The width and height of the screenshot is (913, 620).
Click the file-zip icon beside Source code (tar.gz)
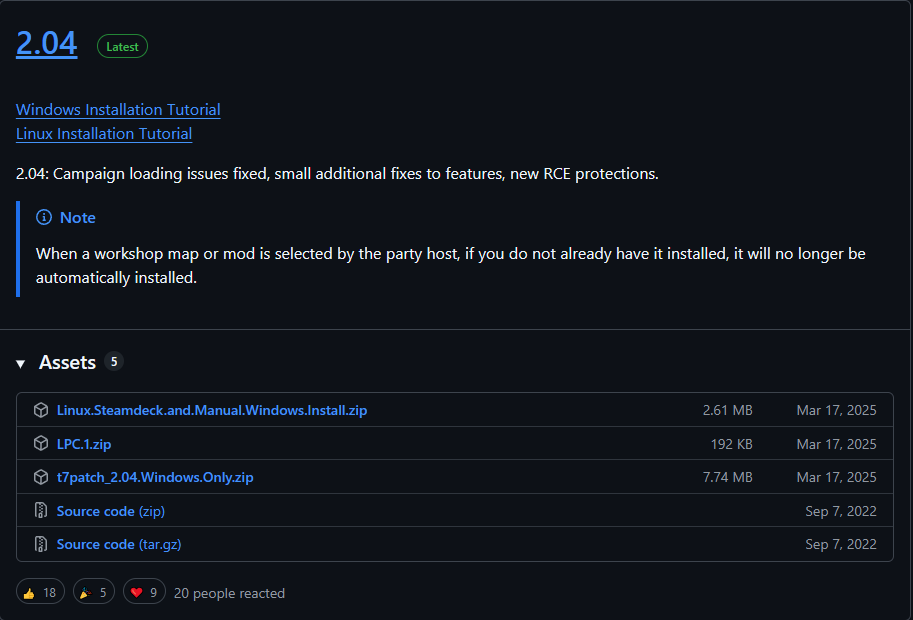coord(41,544)
